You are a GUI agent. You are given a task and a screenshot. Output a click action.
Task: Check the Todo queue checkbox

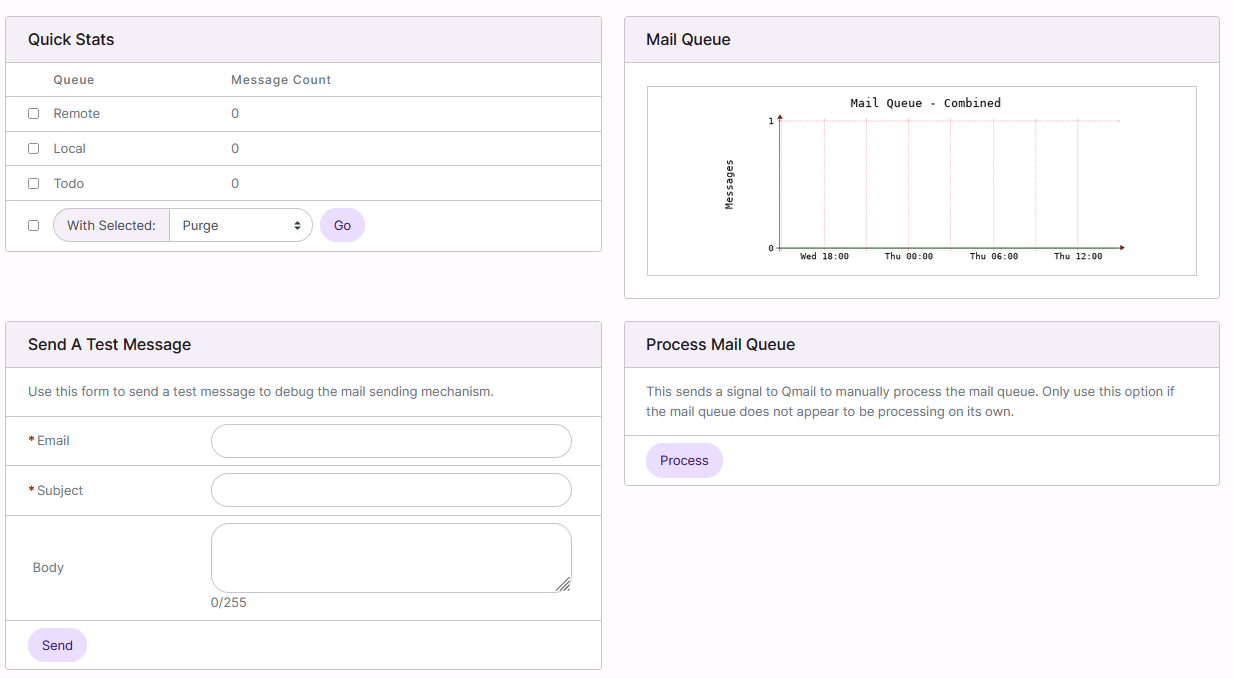pos(33,183)
